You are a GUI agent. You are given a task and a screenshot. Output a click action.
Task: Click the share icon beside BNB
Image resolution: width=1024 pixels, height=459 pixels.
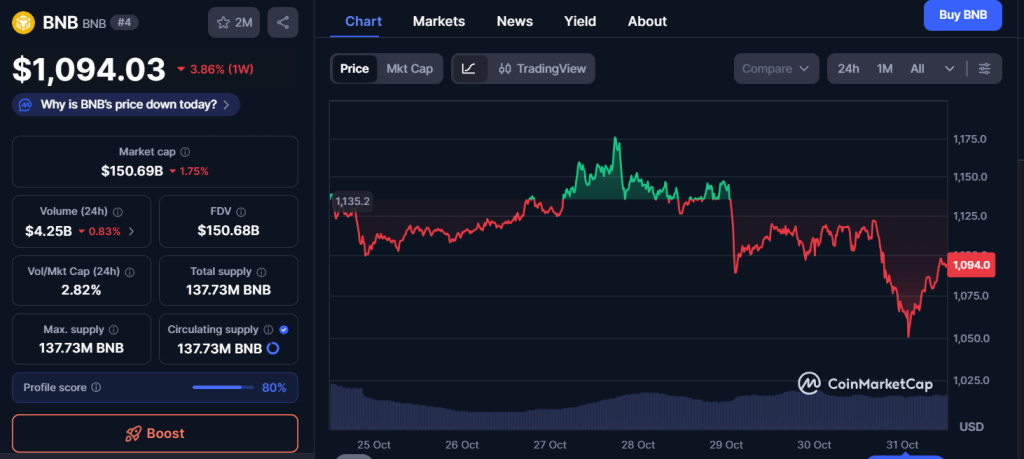point(283,22)
